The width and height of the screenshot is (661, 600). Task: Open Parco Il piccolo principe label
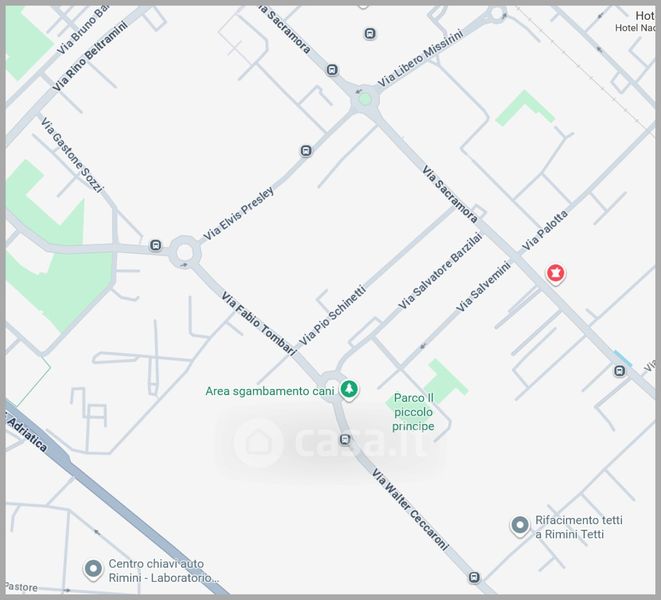point(414,412)
